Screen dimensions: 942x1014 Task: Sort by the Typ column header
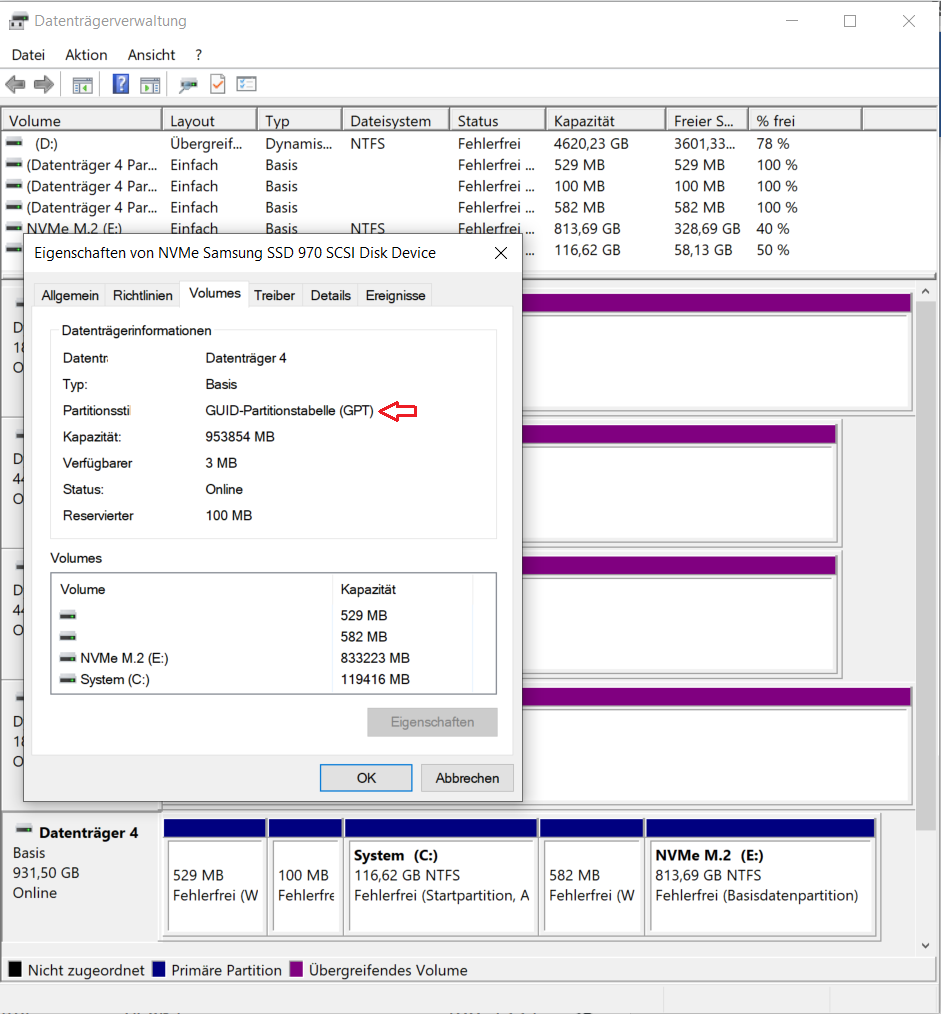click(299, 121)
